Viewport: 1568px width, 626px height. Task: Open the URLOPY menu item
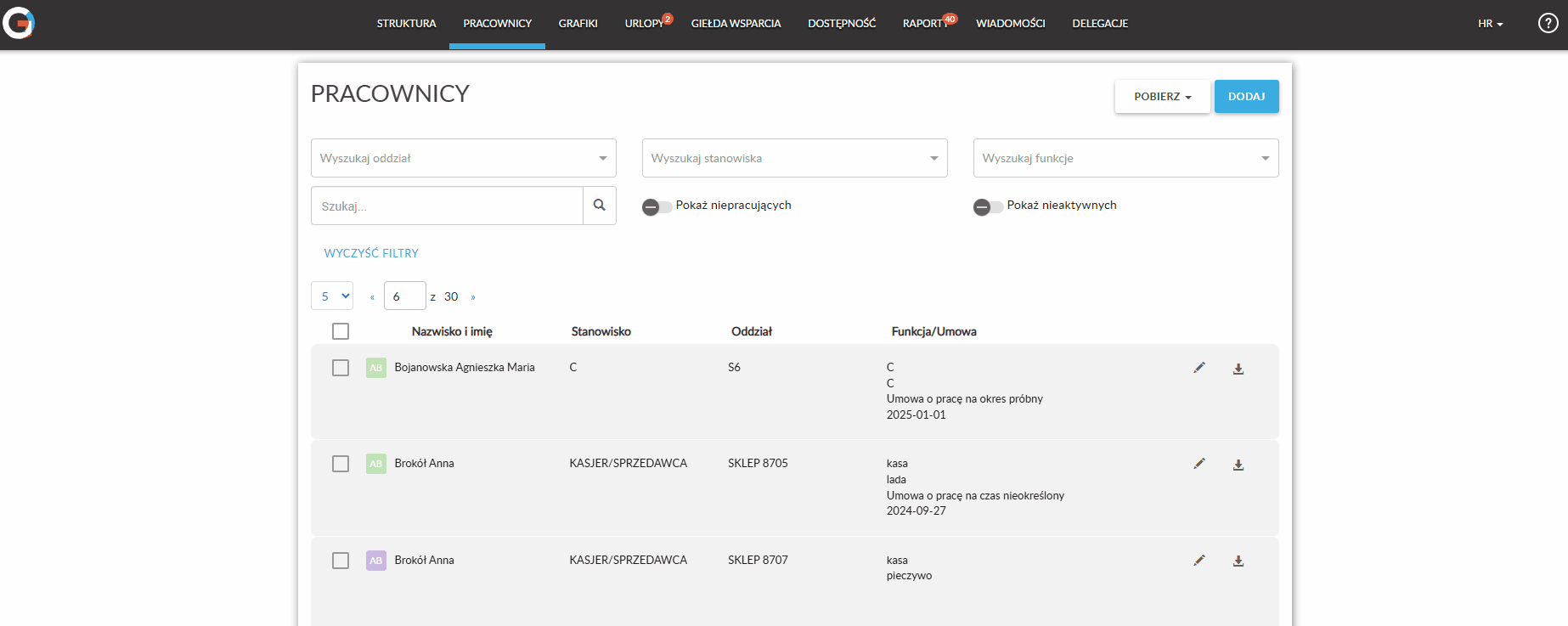(644, 24)
